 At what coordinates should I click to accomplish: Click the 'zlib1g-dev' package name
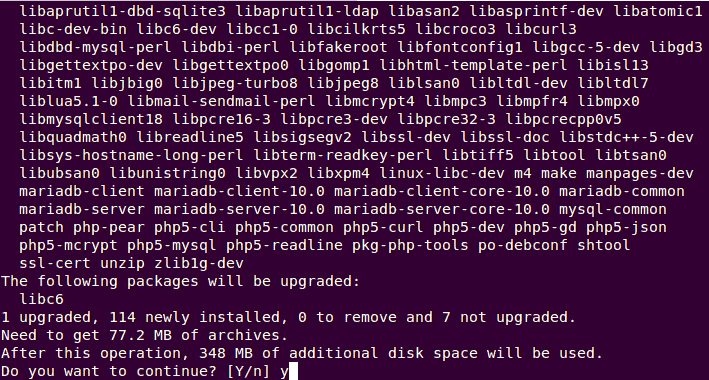point(199,263)
